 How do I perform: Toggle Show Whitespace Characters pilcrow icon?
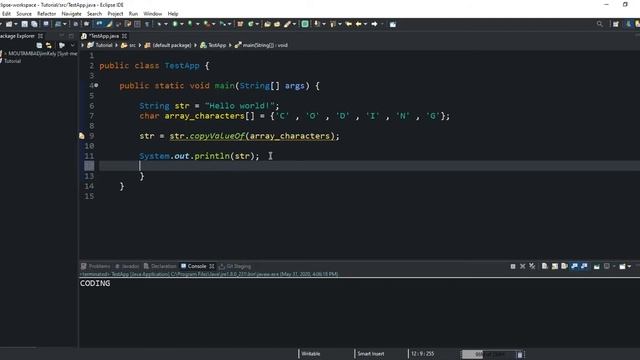(x=147, y=24)
